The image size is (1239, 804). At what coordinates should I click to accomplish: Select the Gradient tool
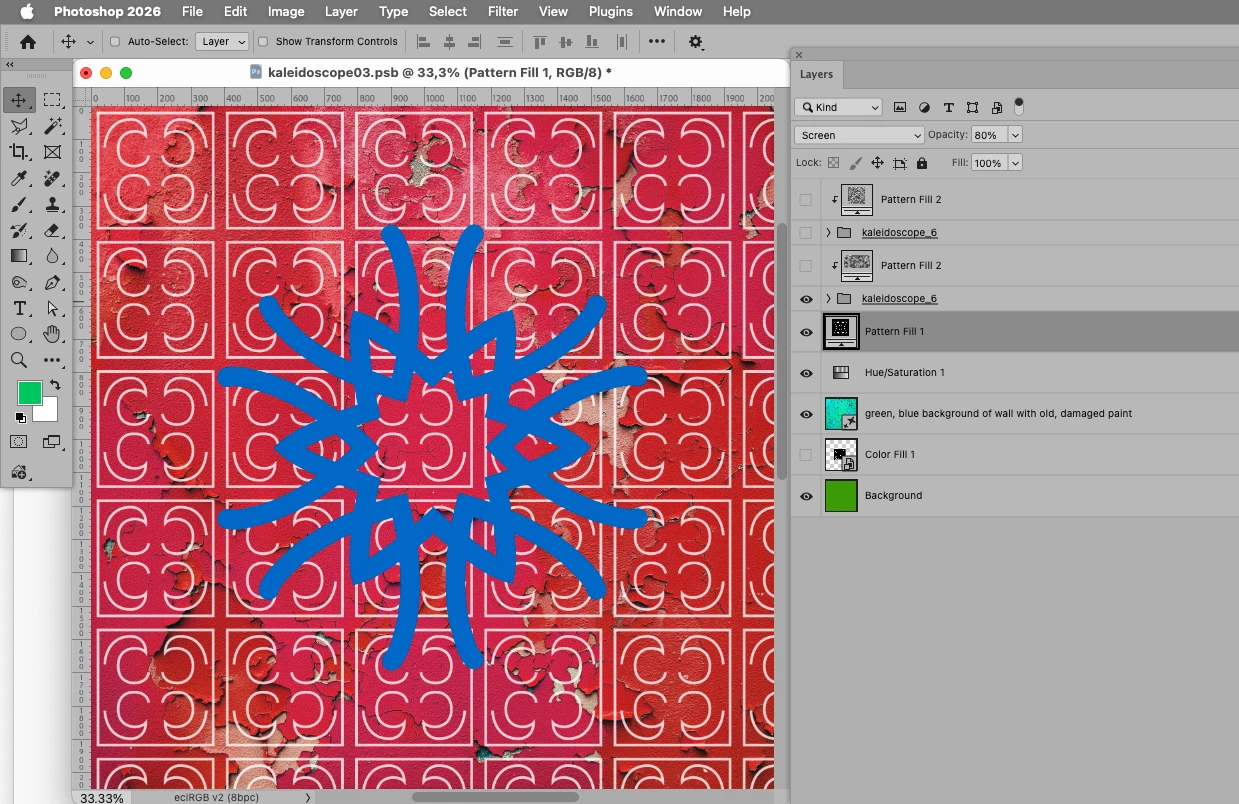(x=19, y=256)
